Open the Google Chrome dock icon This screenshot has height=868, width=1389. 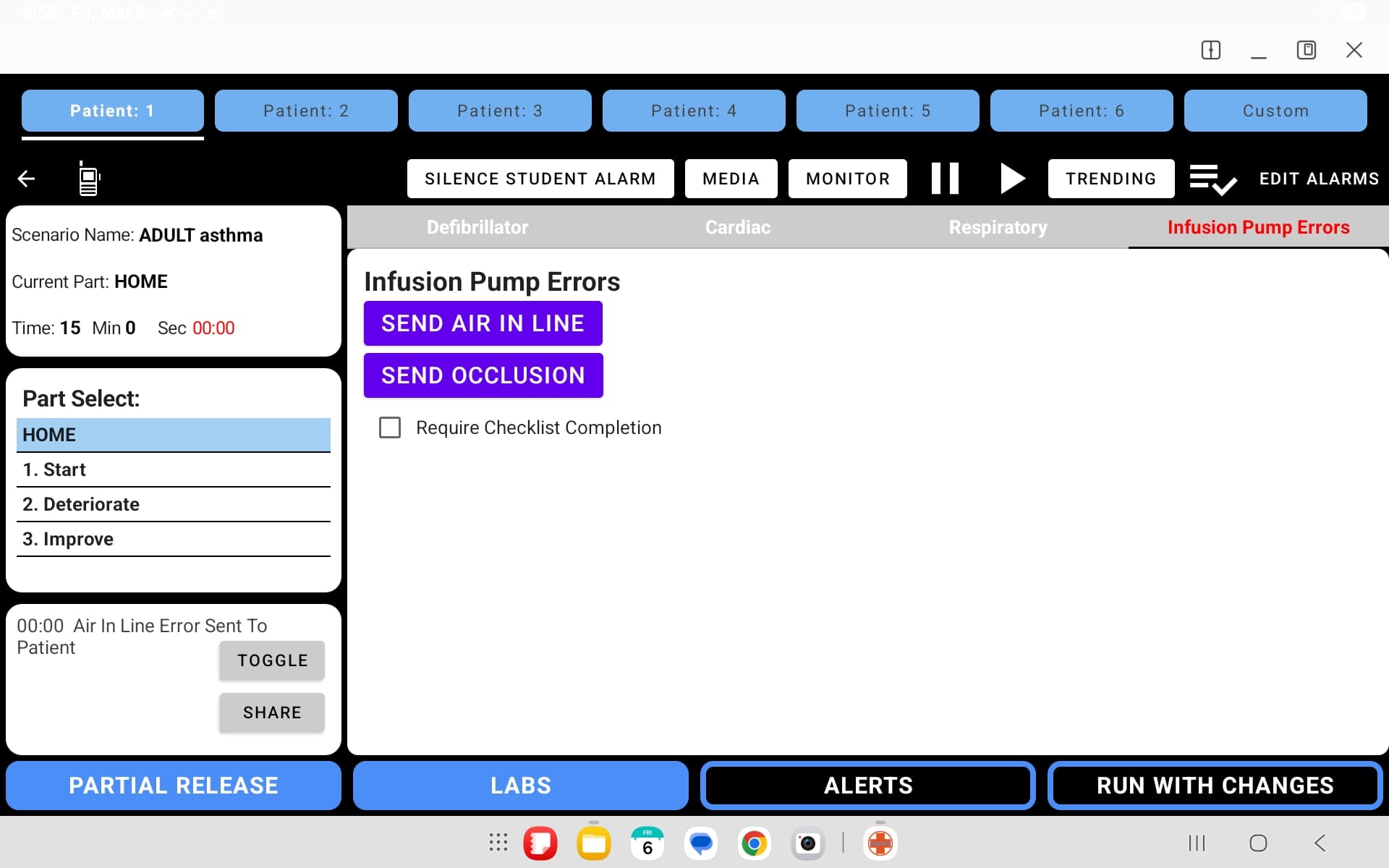pyautogui.click(x=754, y=843)
